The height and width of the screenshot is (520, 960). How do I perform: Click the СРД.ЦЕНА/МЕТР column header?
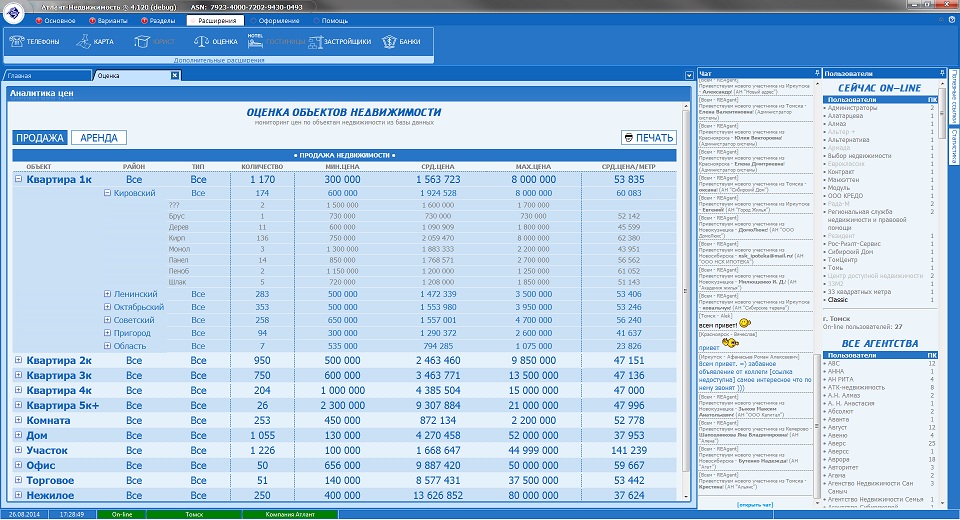pos(629,167)
